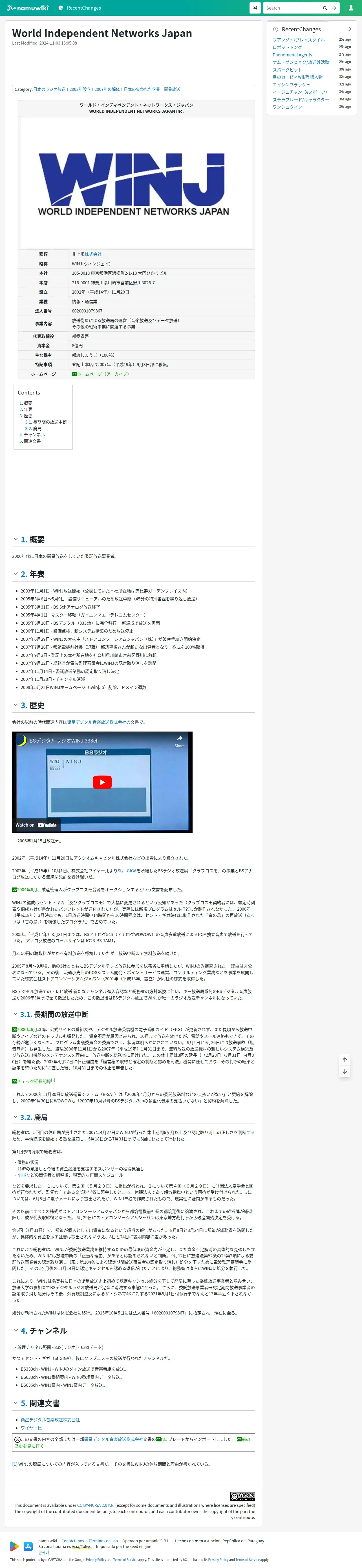This screenshot has width=362, height=1568.
Task: Jump to '3. 歴史' in Contents
Action: coord(26,416)
